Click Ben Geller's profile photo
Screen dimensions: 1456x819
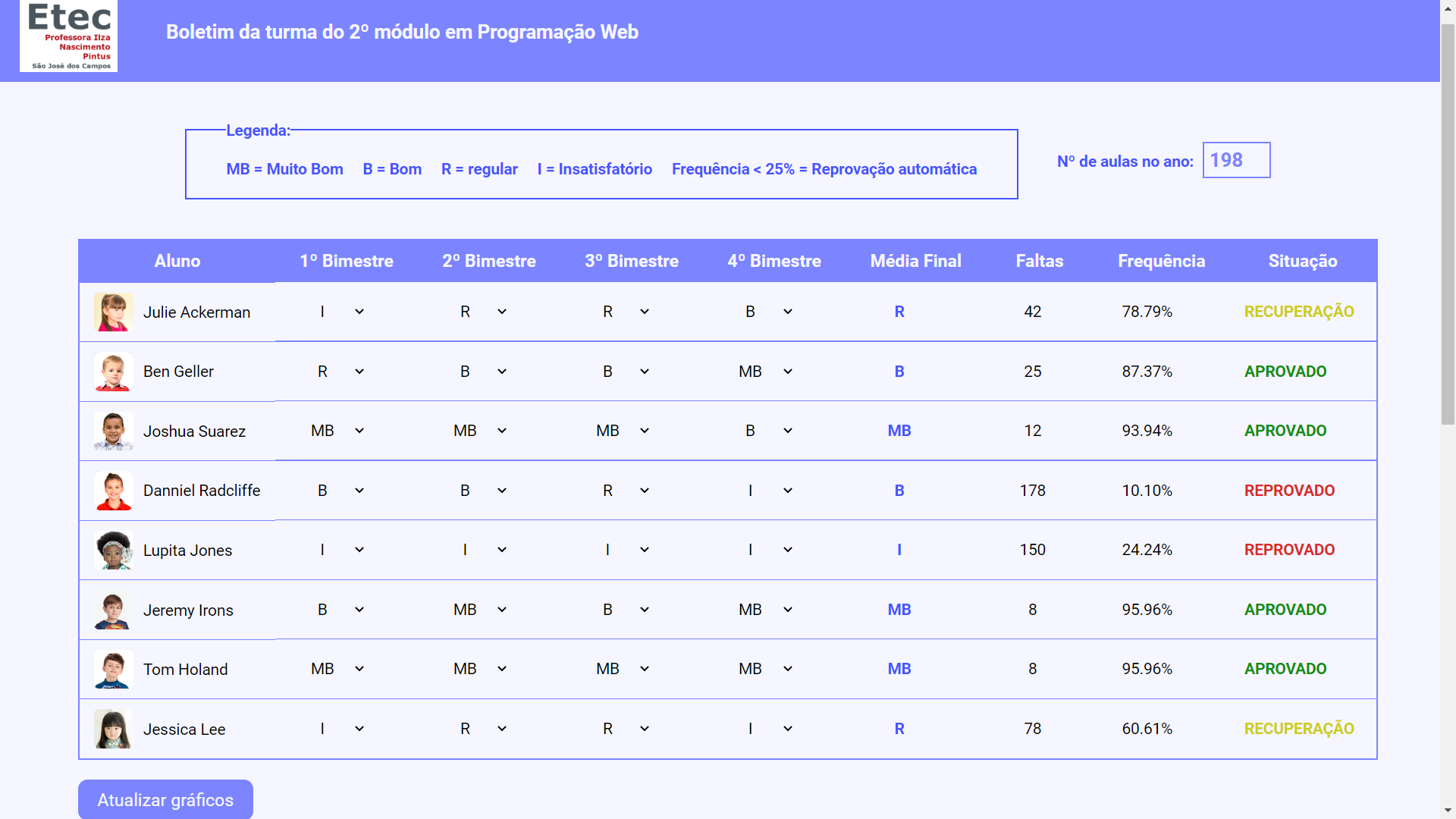[112, 371]
